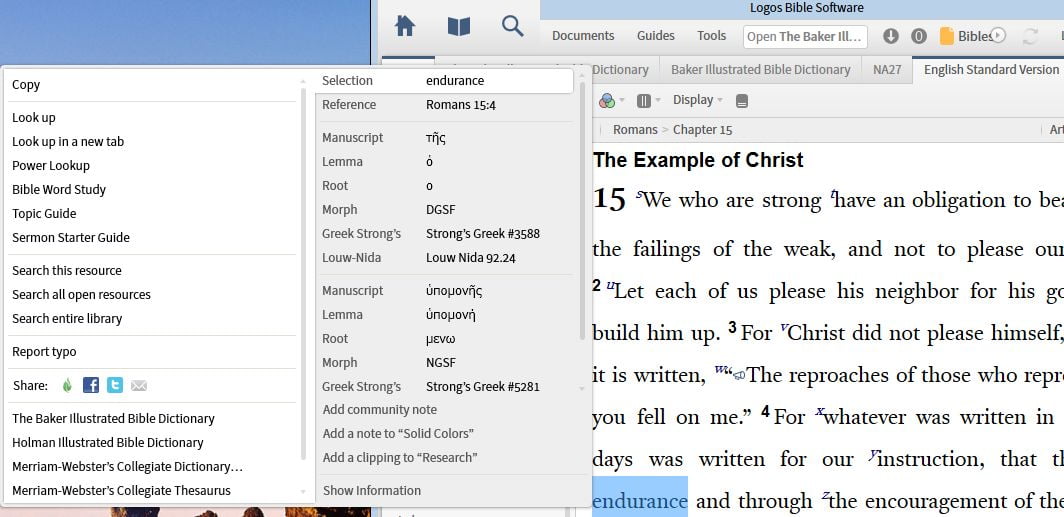
Task: Share via Faithlife flame icon
Action: (67, 385)
